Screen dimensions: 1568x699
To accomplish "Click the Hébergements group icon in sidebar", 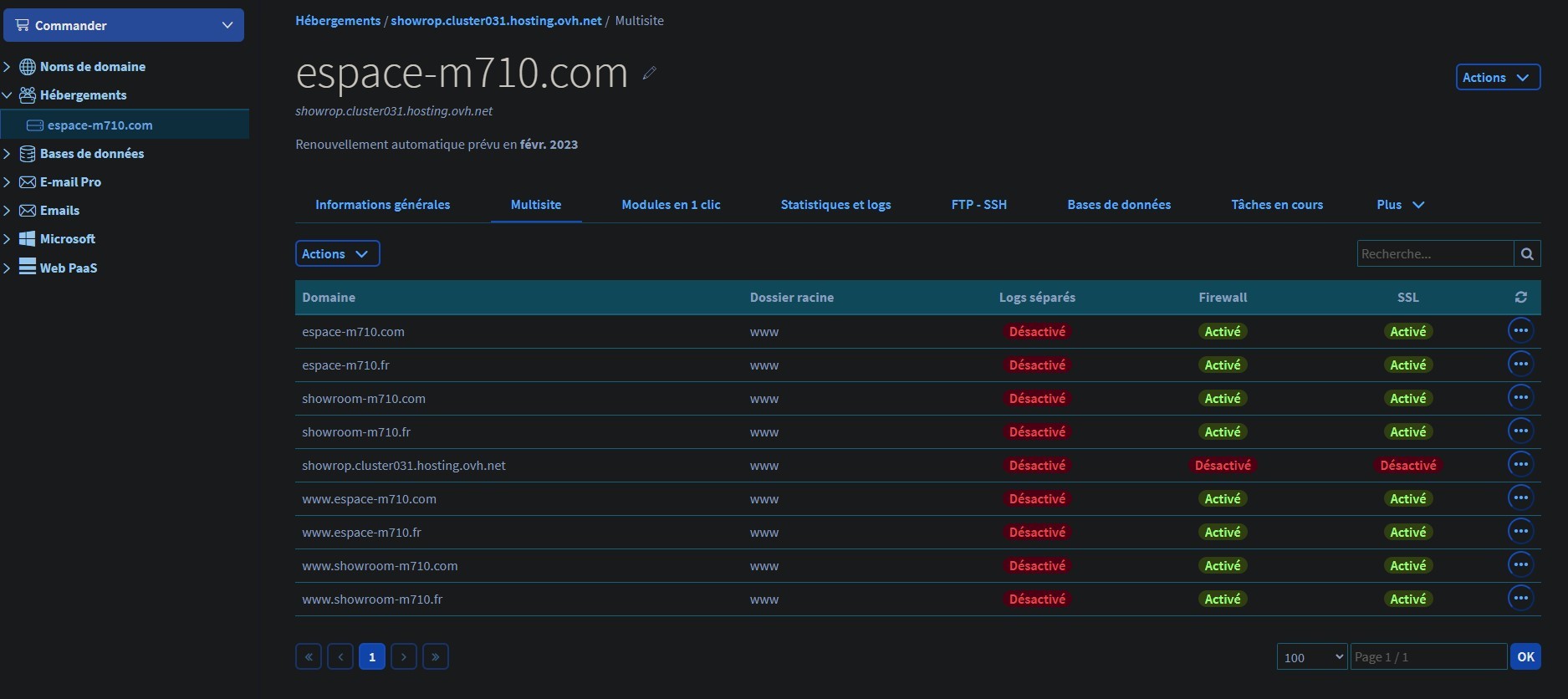I will 28,95.
